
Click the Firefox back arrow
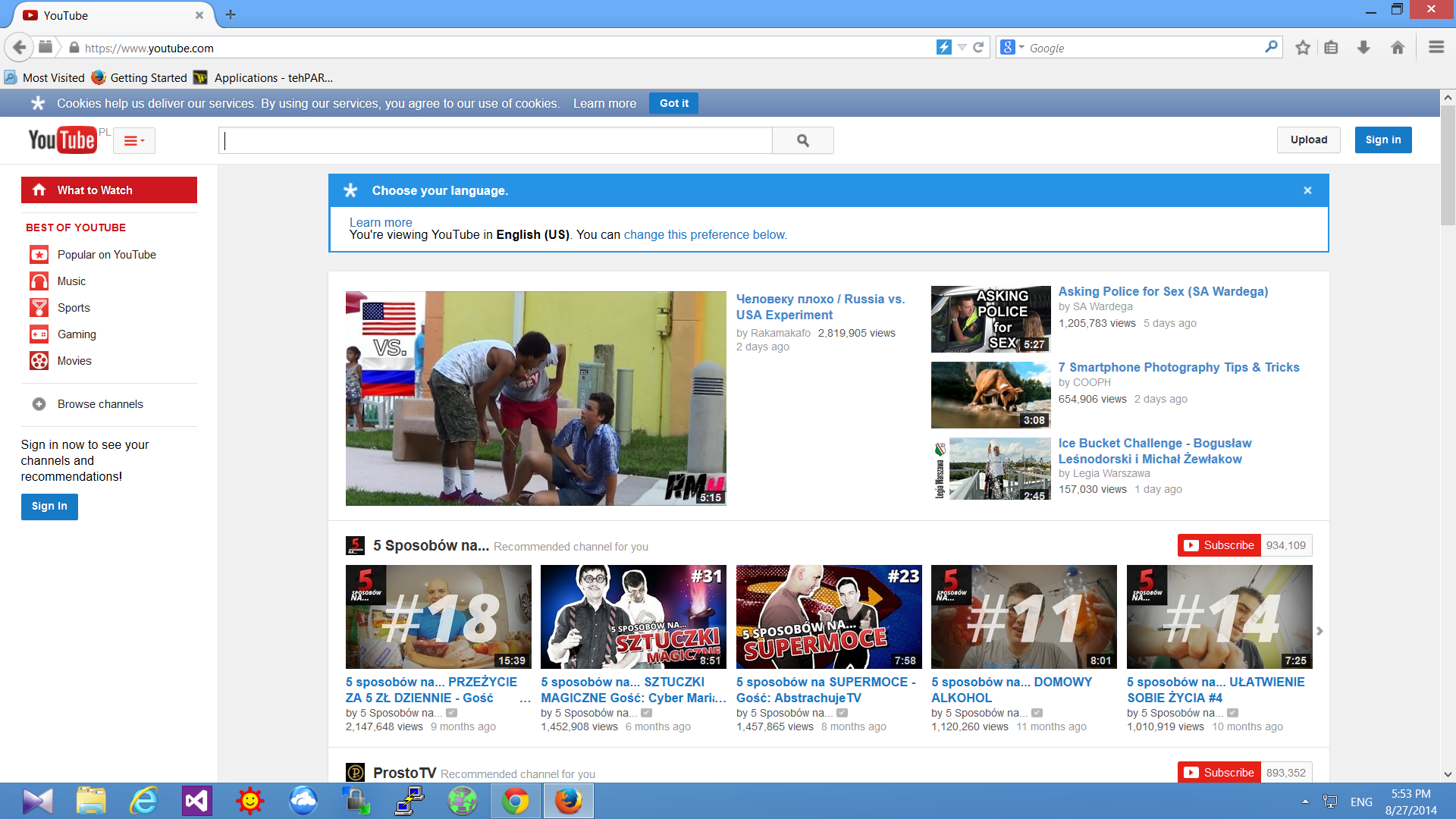tap(19, 47)
